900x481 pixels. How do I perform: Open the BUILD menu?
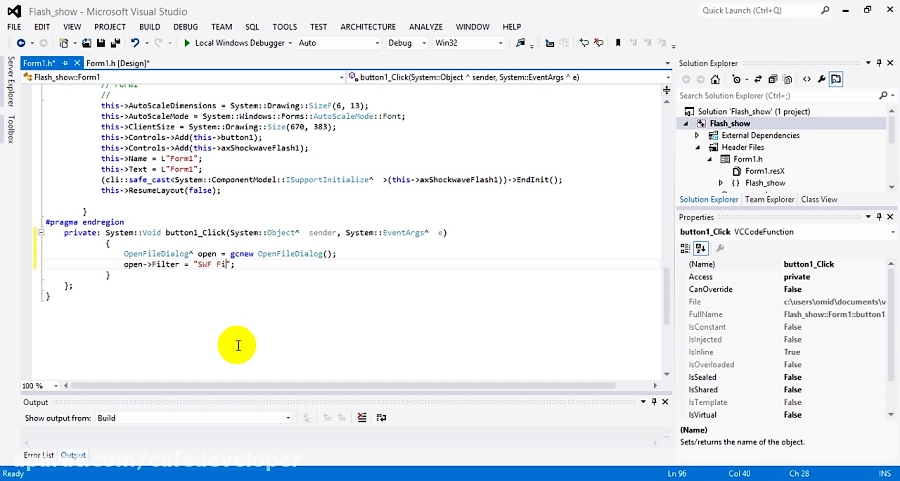[x=149, y=27]
